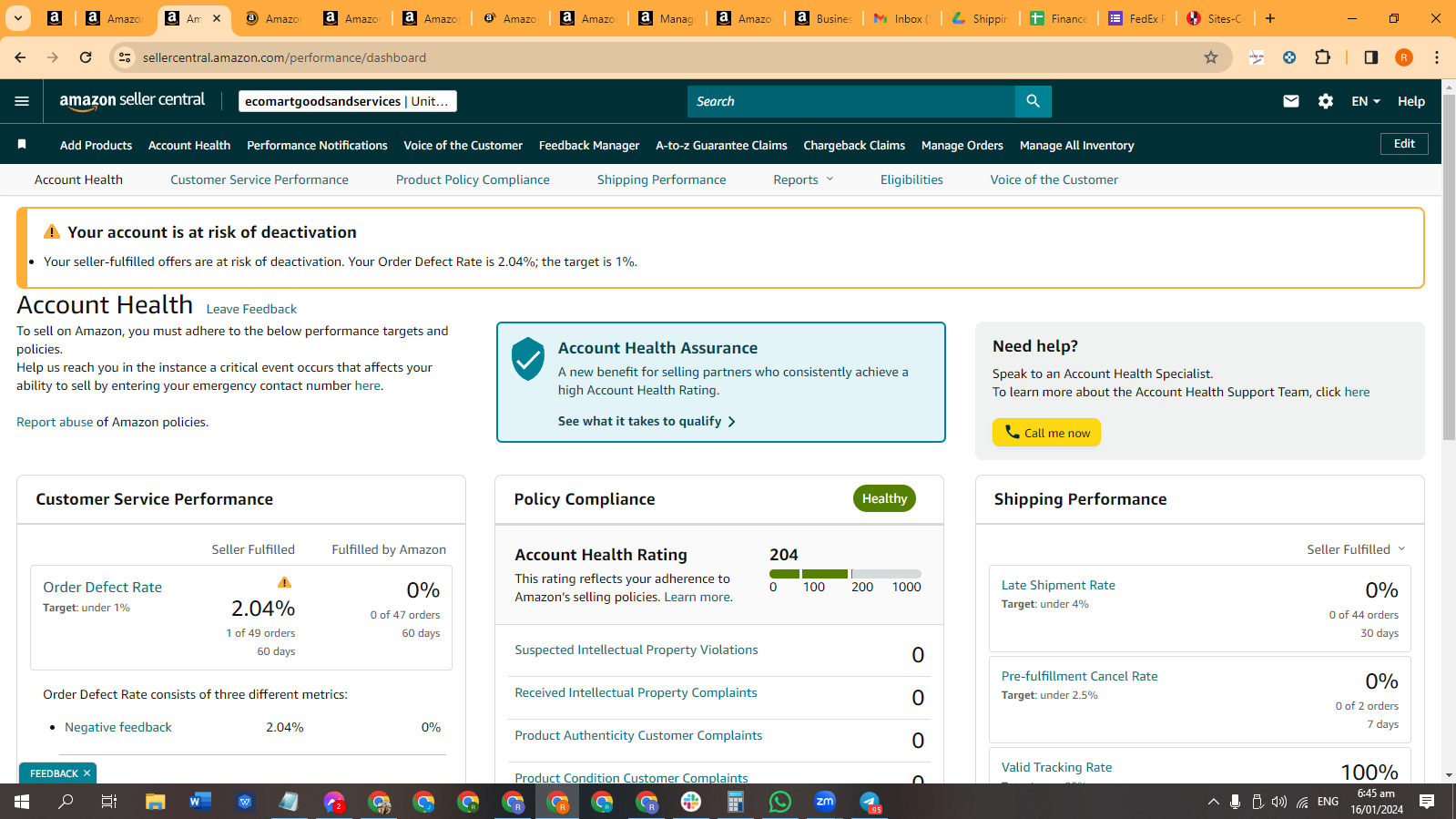Image resolution: width=1456 pixels, height=819 pixels.
Task: Open the Seller Fulfilled shipping dropdown
Action: coord(1356,549)
